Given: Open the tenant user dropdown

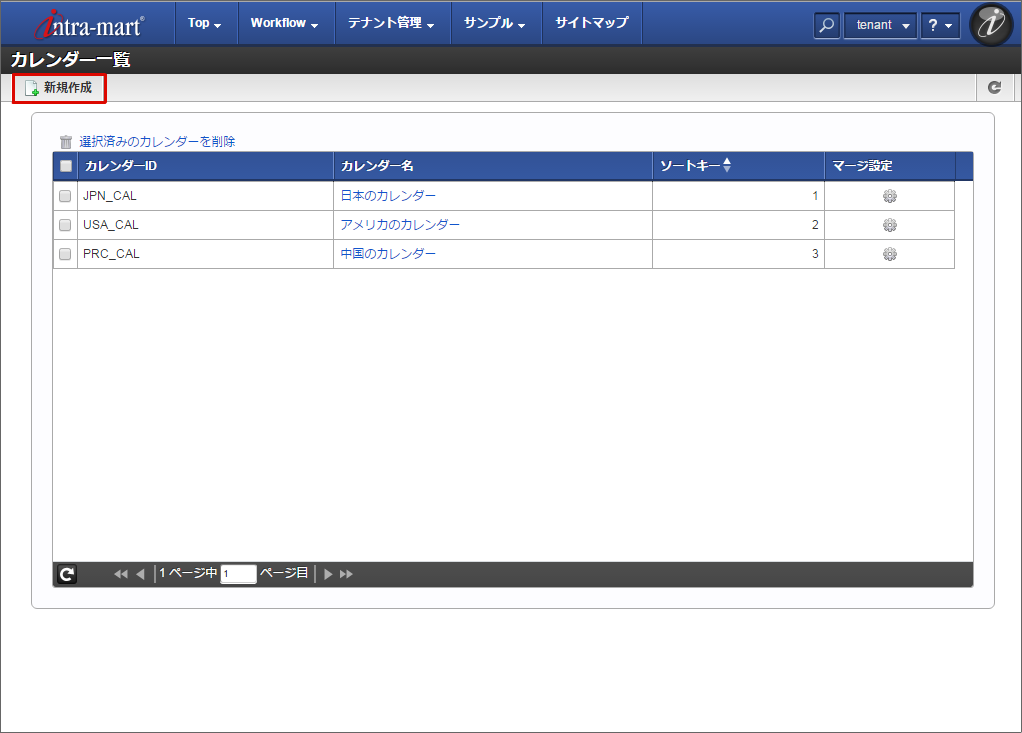Looking at the screenshot, I should (881, 25).
